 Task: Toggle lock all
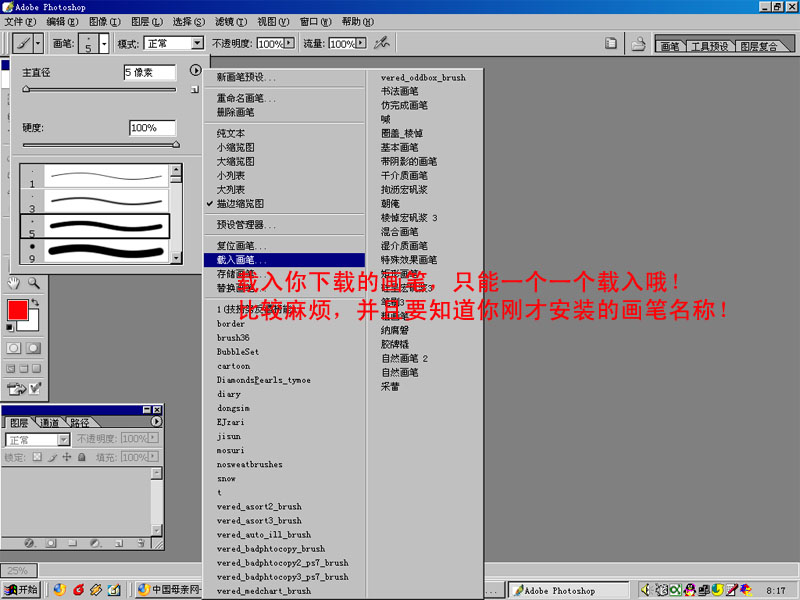pos(82,457)
